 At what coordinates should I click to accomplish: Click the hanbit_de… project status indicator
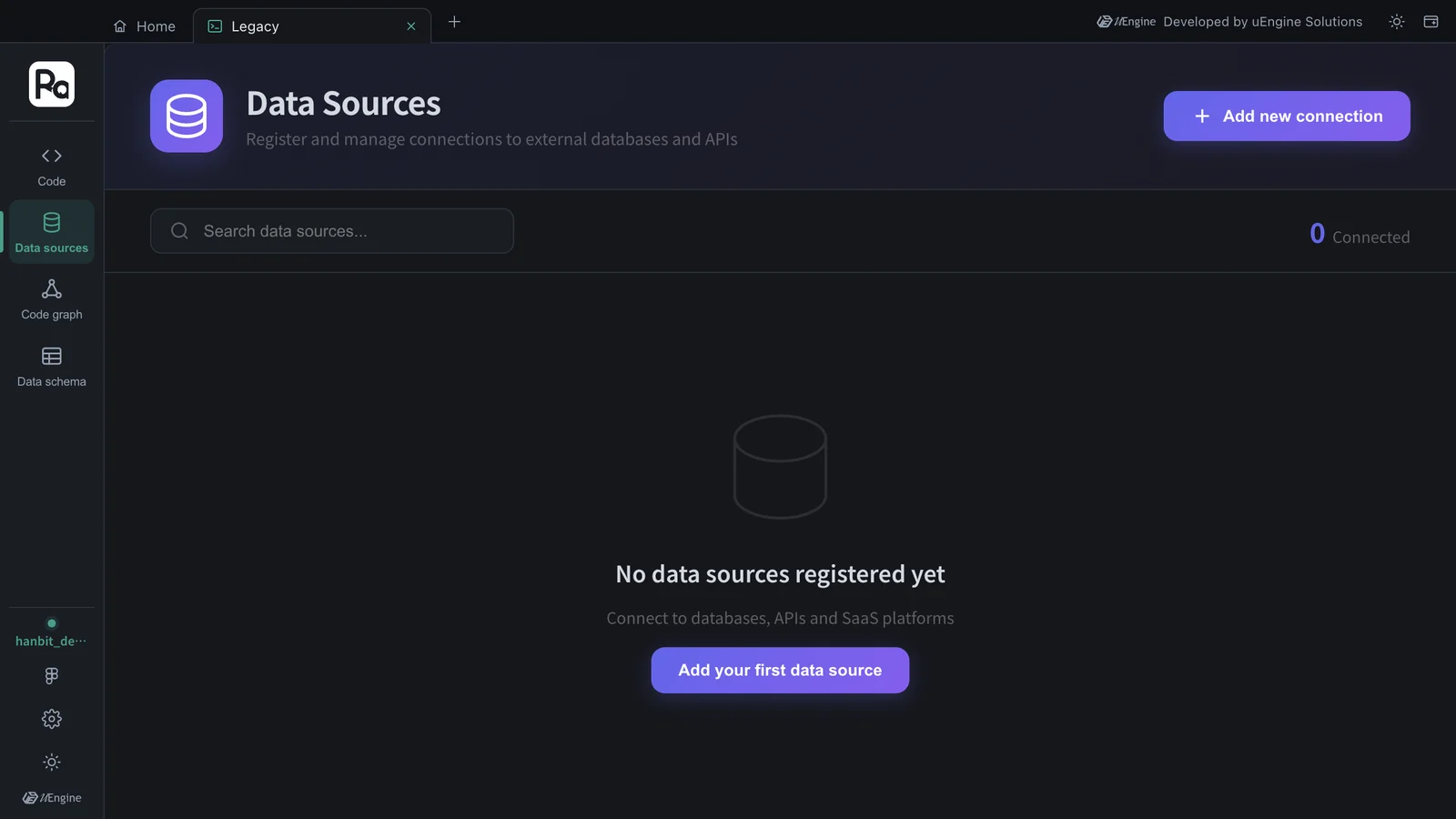pyautogui.click(x=52, y=633)
